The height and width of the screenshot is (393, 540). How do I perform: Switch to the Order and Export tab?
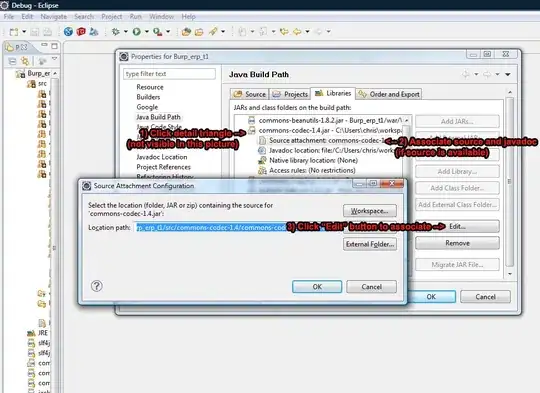click(389, 94)
